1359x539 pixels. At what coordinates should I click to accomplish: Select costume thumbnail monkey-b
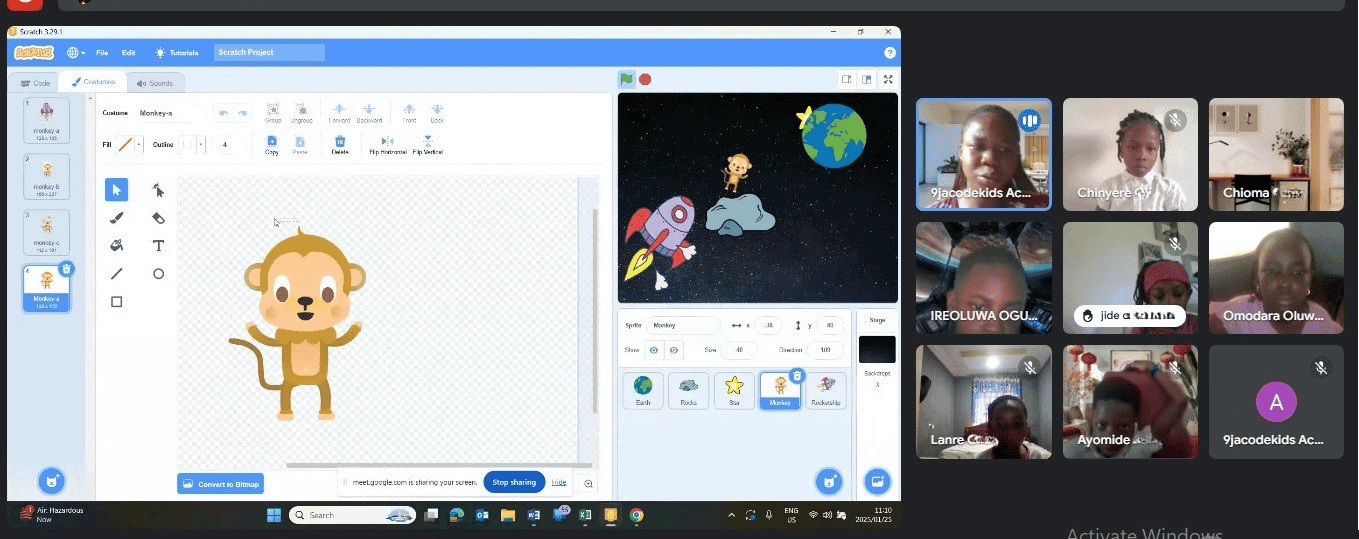pos(47,176)
